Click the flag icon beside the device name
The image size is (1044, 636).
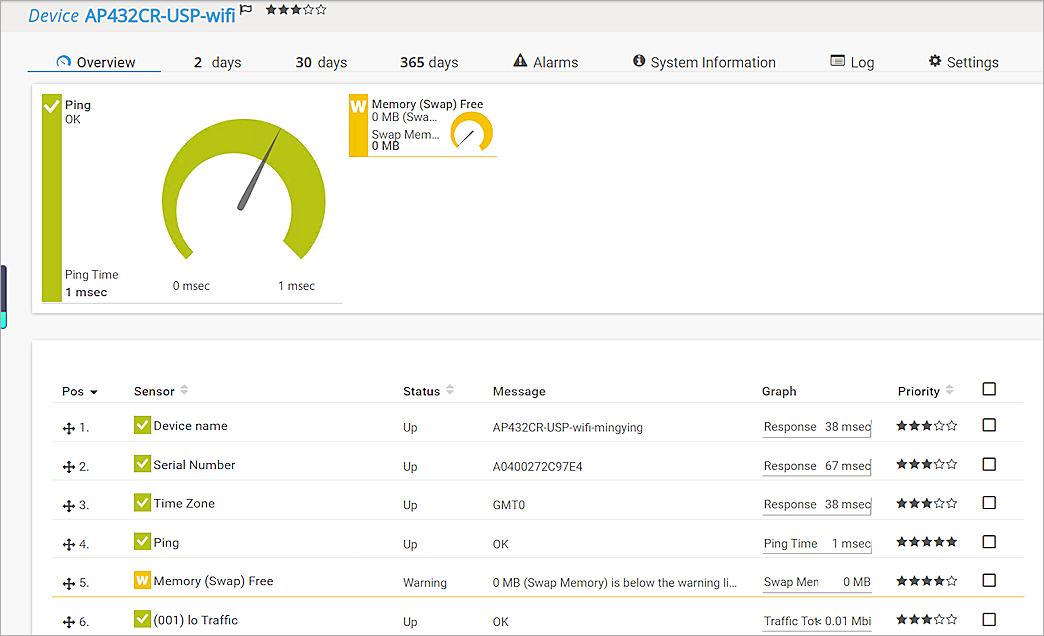click(x=245, y=12)
